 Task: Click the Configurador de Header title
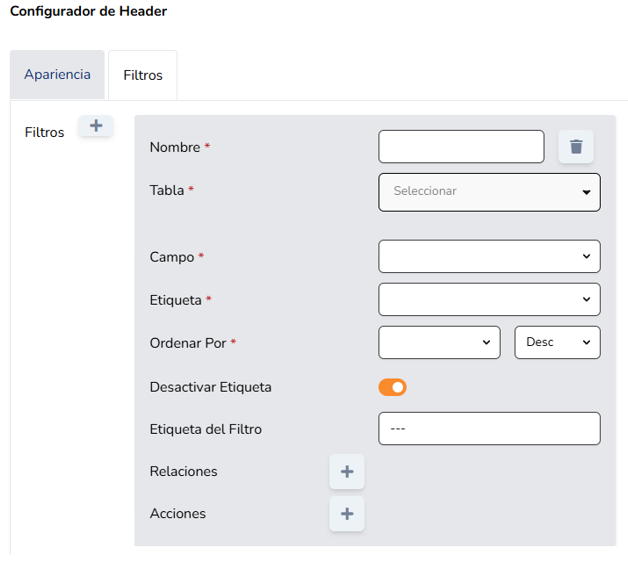pyautogui.click(x=88, y=12)
